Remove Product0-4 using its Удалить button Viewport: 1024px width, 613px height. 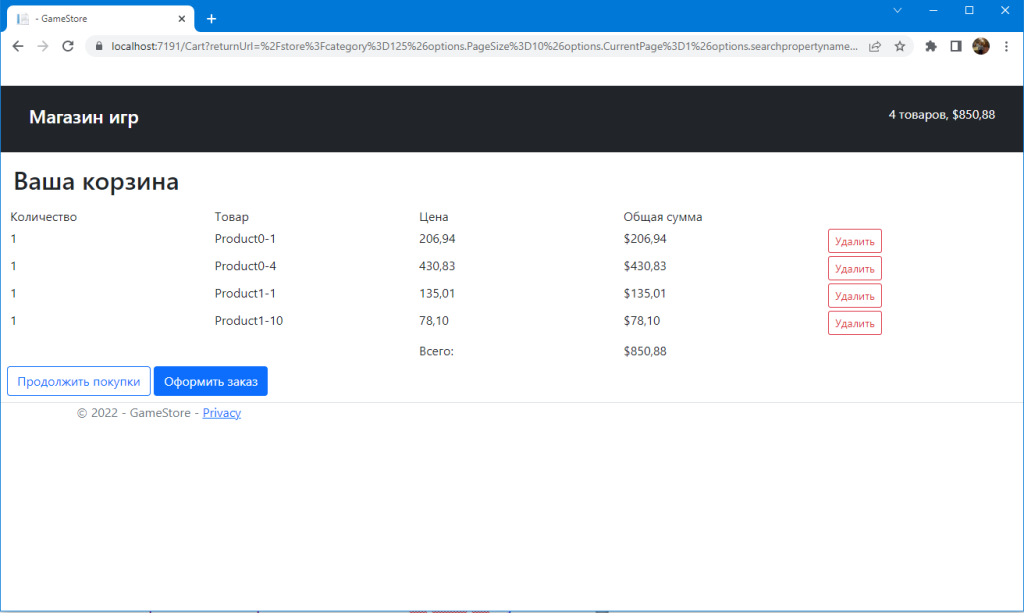(x=854, y=268)
